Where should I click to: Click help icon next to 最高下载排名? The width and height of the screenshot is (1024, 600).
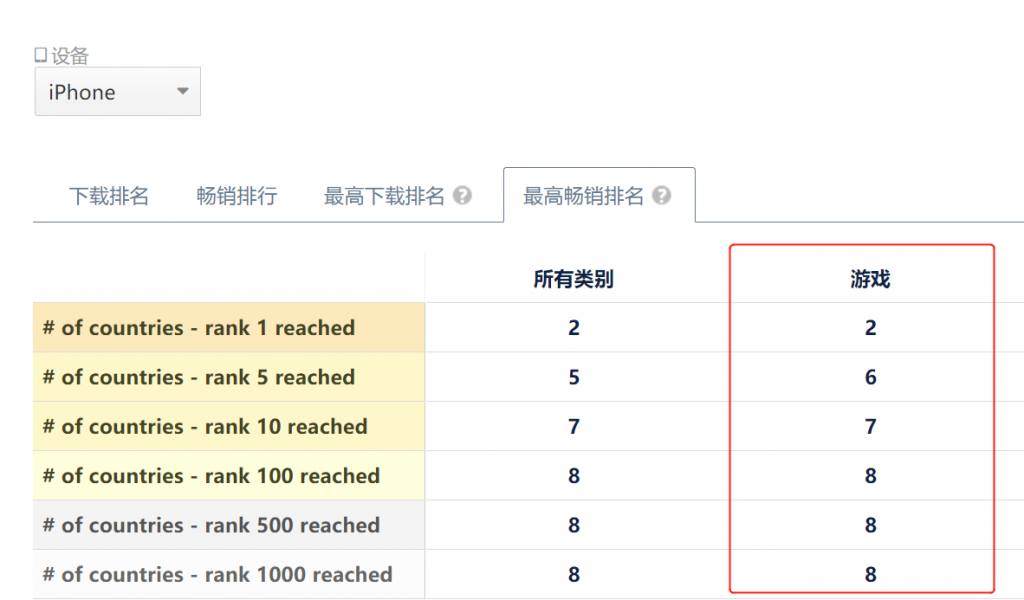click(x=462, y=196)
